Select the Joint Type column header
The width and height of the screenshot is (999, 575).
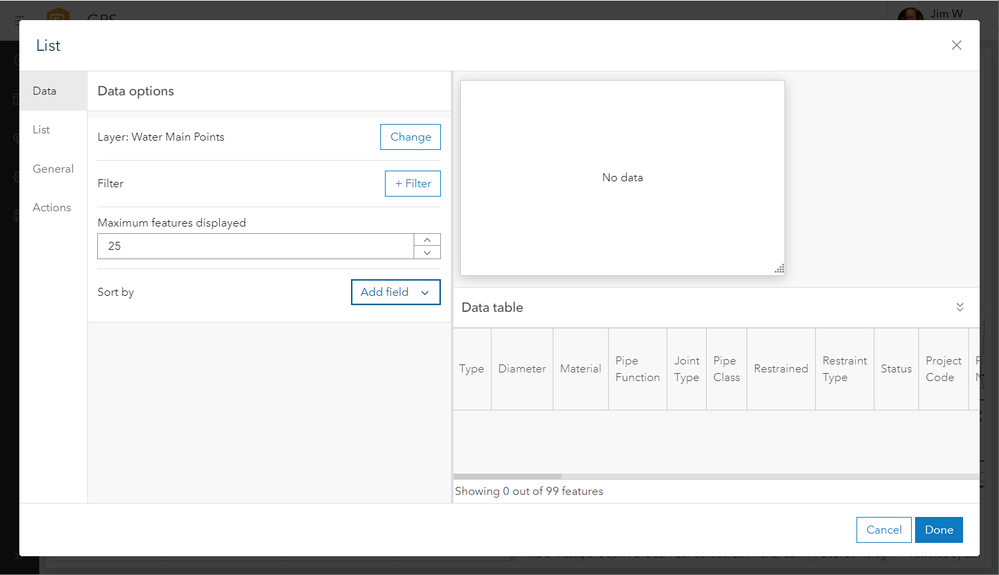click(686, 369)
